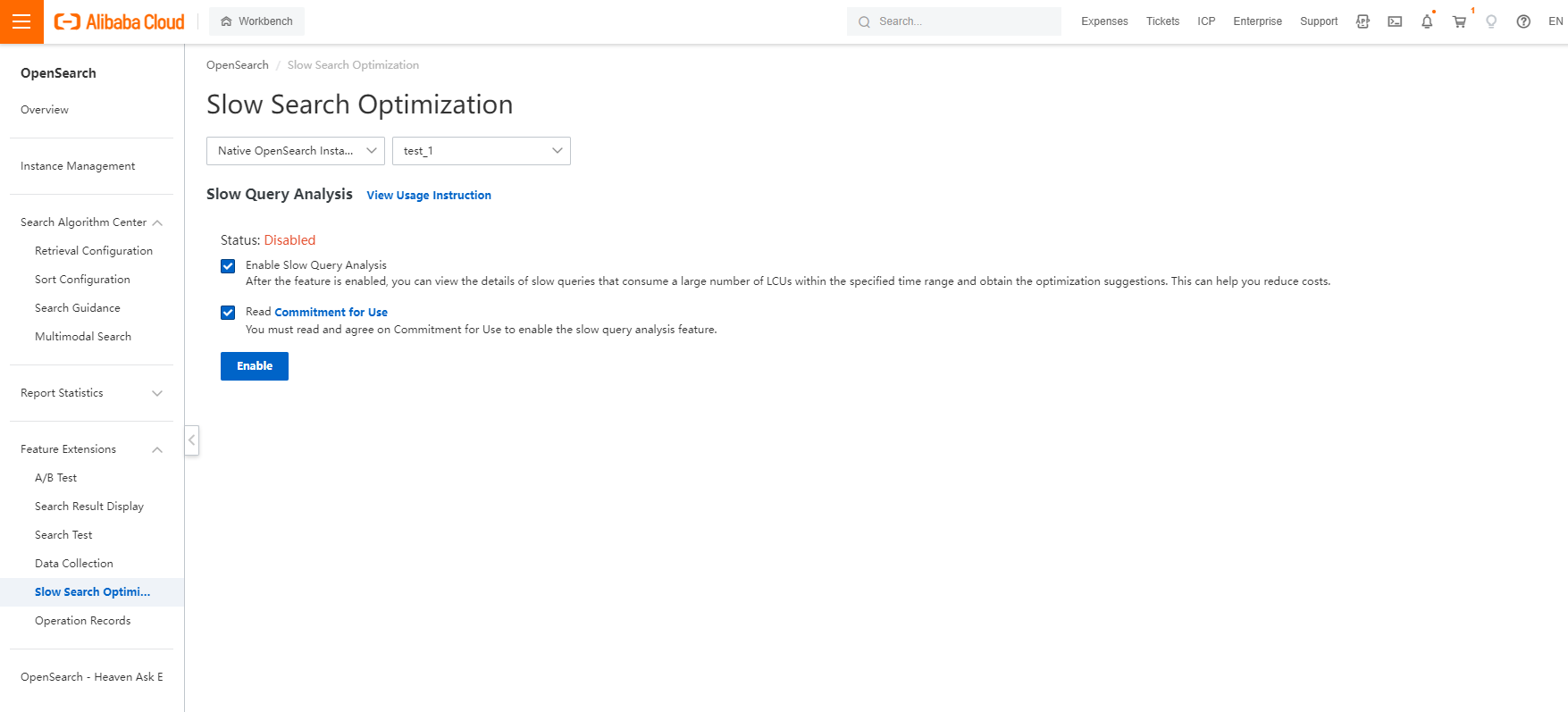This screenshot has height=712, width=1568.
Task: Open View Usage Instruction link
Action: (x=429, y=195)
